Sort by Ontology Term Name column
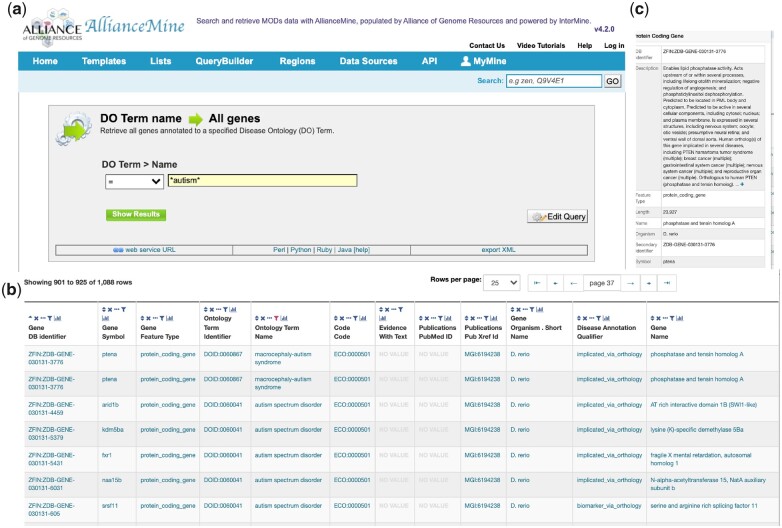 point(257,318)
